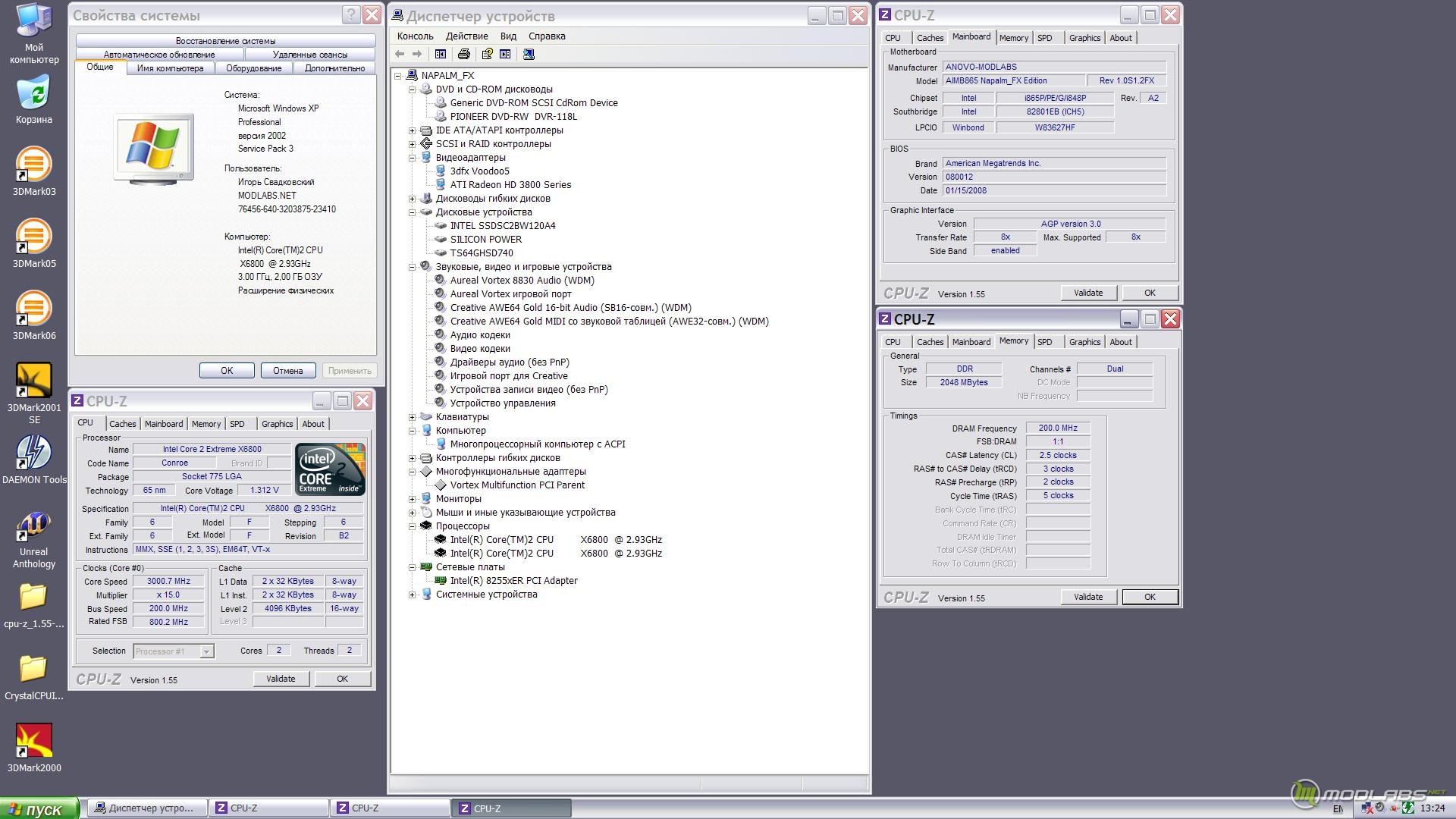Screen dimensions: 1456x819
Task: Launch 3DMark06 desktop shortcut
Action: pyautogui.click(x=34, y=315)
